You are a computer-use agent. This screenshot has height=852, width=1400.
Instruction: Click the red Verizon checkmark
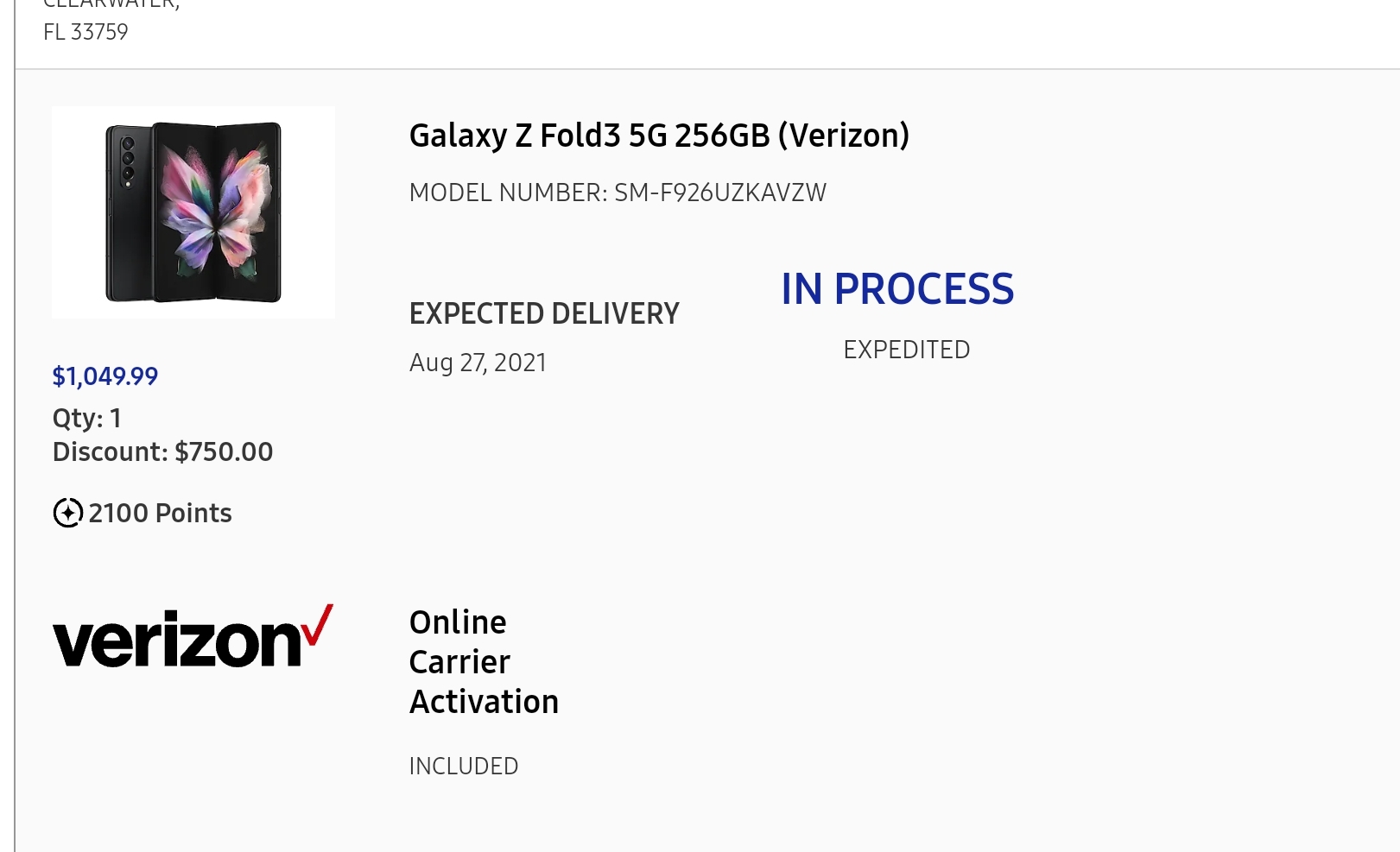point(318,624)
